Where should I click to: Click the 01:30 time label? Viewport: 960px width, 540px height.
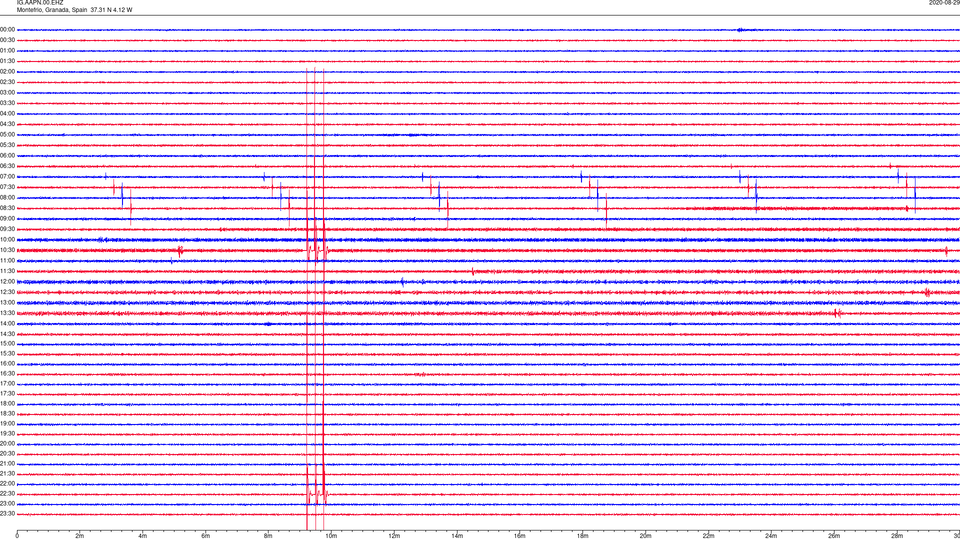[7, 61]
